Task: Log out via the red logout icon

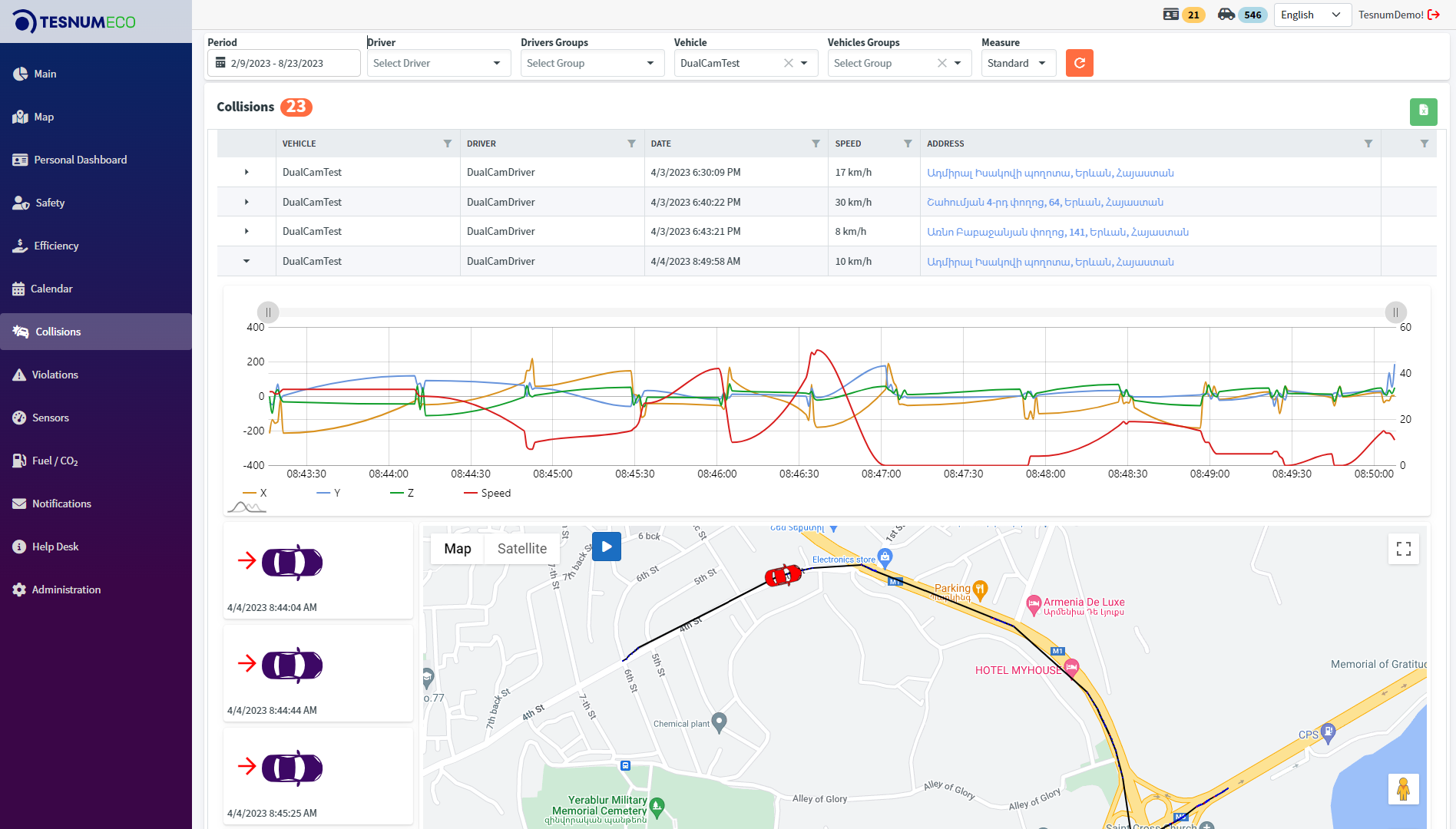Action: 1434,14
